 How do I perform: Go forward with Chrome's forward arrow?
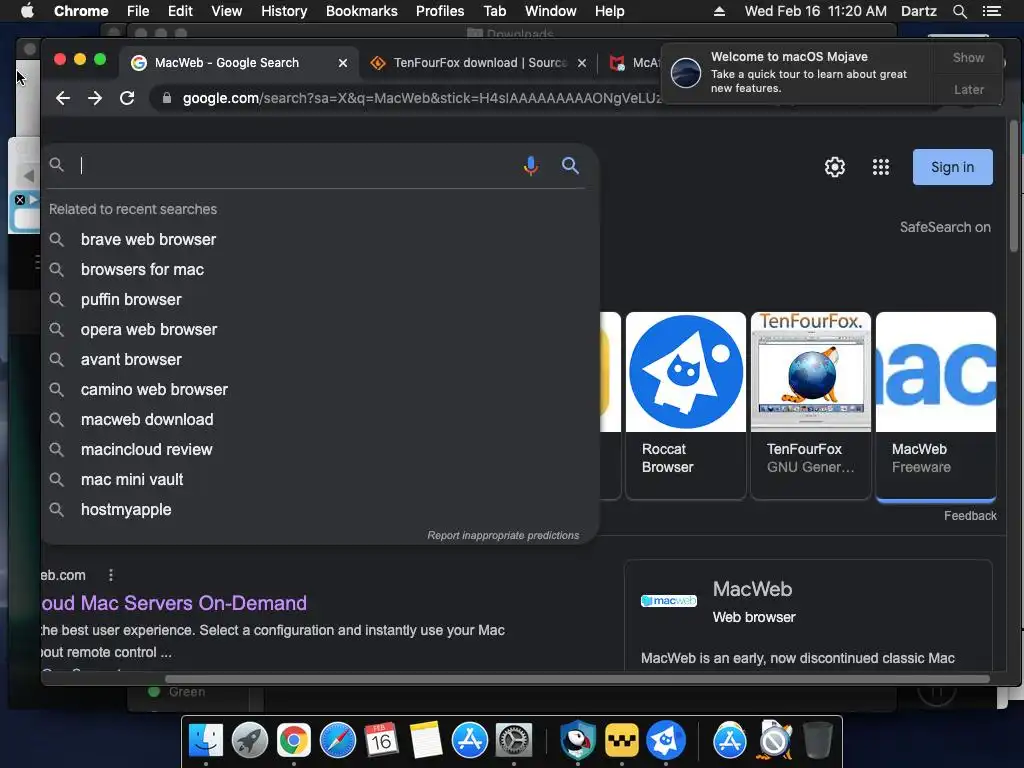(95, 98)
